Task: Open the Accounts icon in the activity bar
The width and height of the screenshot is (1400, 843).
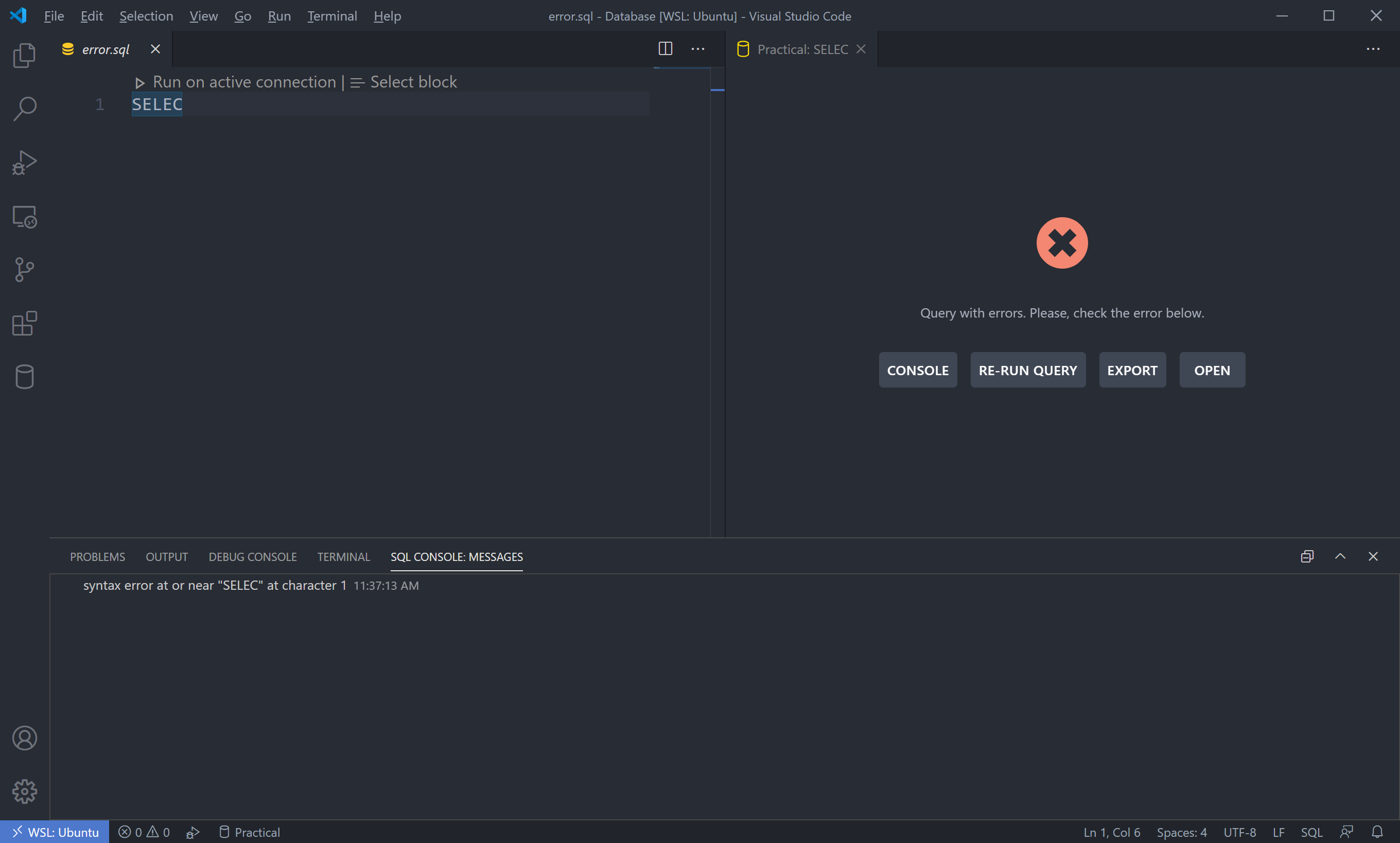Action: (x=24, y=737)
